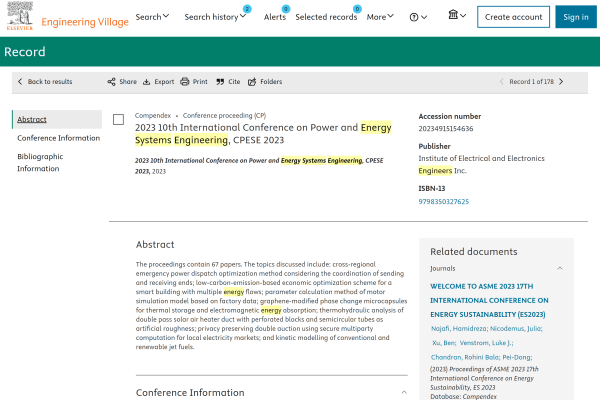Click the Sign in button
The height and width of the screenshot is (400, 600).
tap(576, 17)
